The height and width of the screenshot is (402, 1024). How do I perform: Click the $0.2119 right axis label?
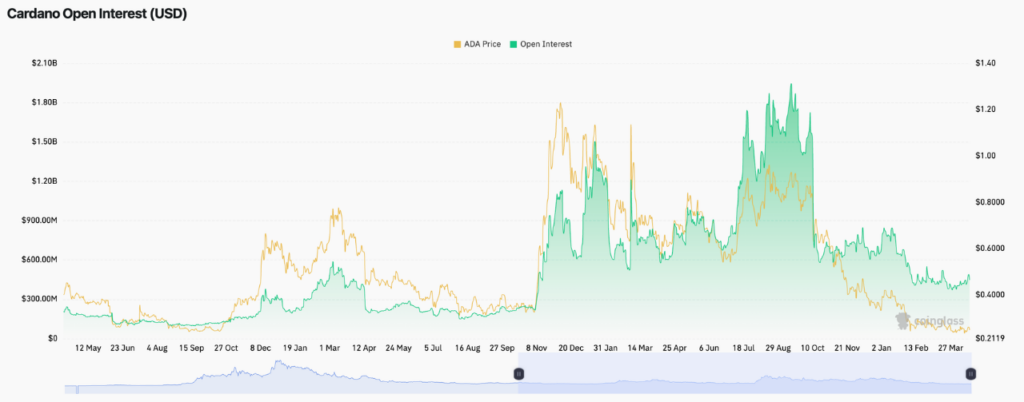pos(990,338)
